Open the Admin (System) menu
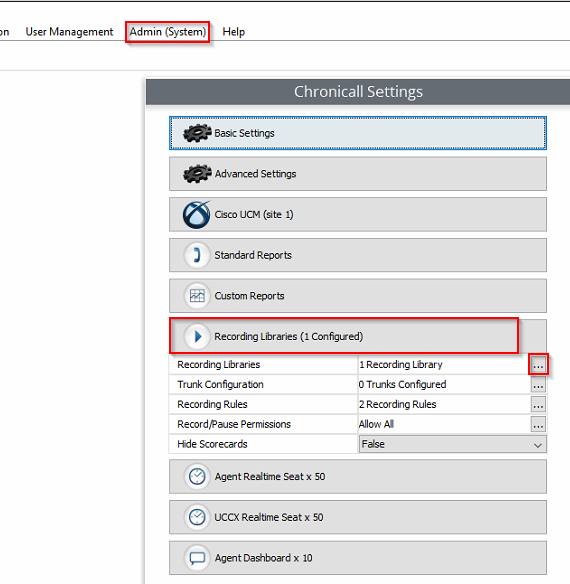This screenshot has height=584, width=570. point(168,32)
